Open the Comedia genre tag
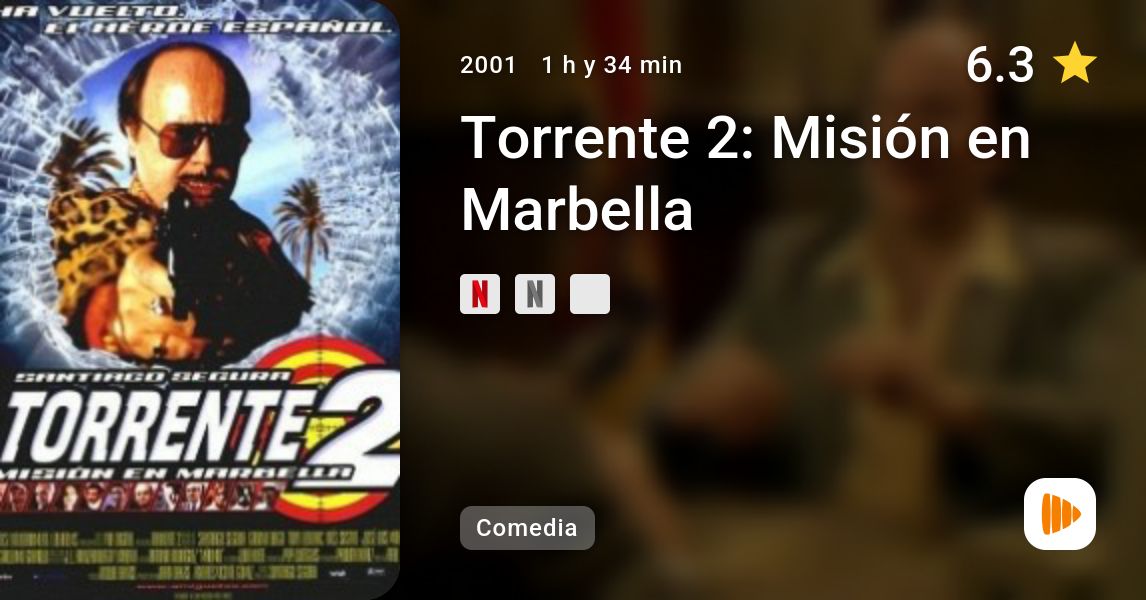Screen dimensions: 1146x600 tap(527, 528)
